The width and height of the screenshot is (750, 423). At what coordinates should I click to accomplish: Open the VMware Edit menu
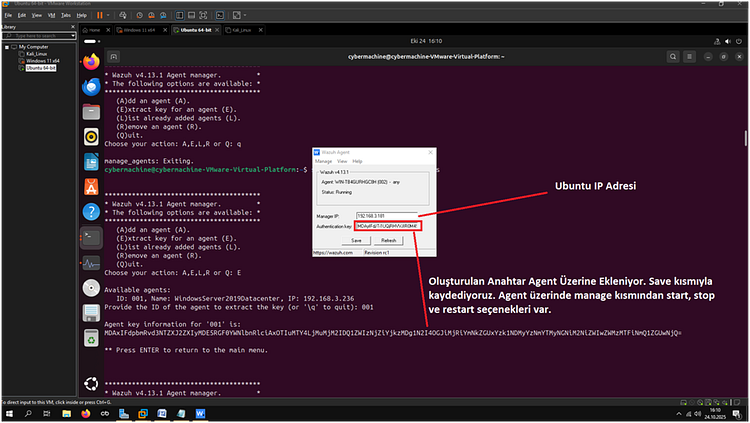click(22, 15)
